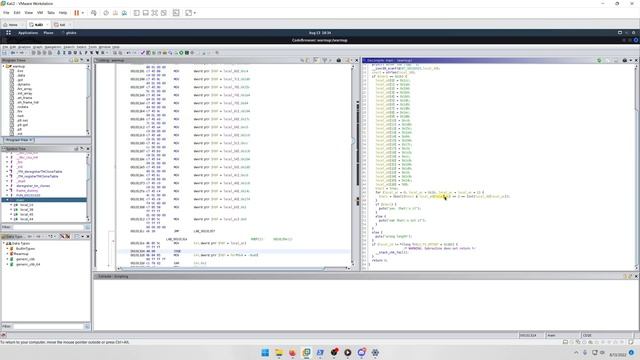Click the Decompile panel snapshot camera icon

pyautogui.click(x=624, y=60)
